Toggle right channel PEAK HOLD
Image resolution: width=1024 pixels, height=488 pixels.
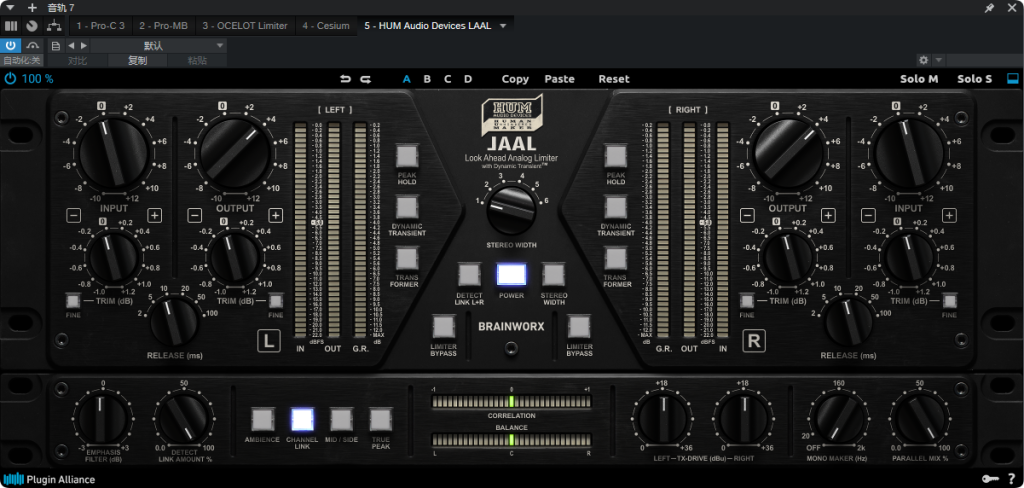(616, 155)
